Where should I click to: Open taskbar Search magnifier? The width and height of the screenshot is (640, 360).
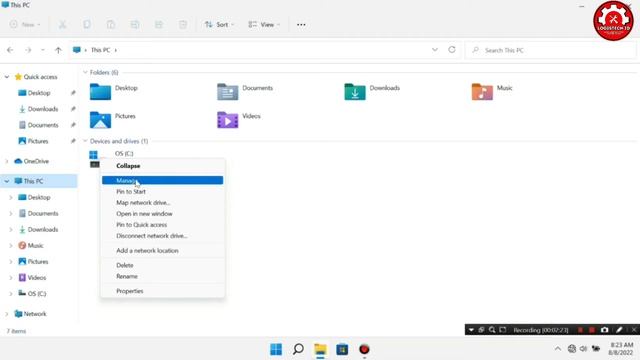(x=298, y=349)
